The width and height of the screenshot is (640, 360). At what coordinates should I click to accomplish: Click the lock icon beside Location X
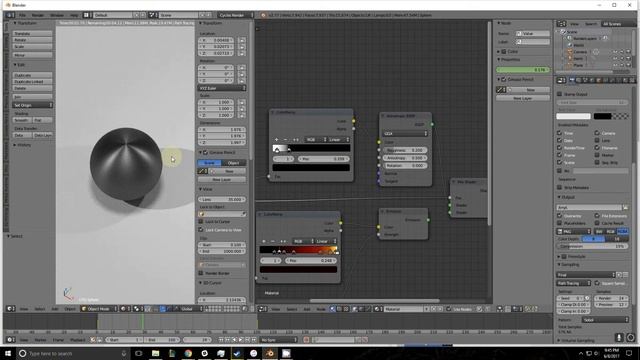(x=242, y=40)
